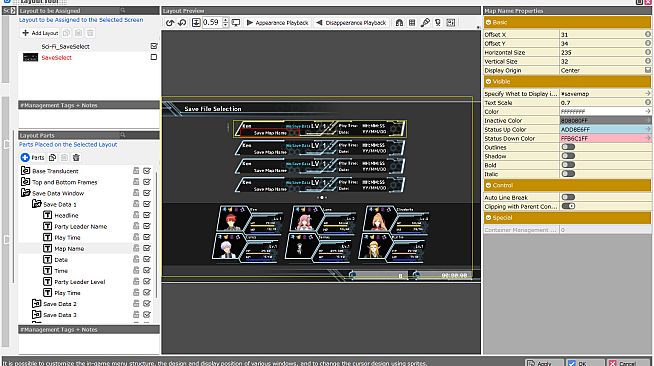The image size is (654, 366).
Task: Click the reset icon beside Text Scale value
Action: point(648,102)
